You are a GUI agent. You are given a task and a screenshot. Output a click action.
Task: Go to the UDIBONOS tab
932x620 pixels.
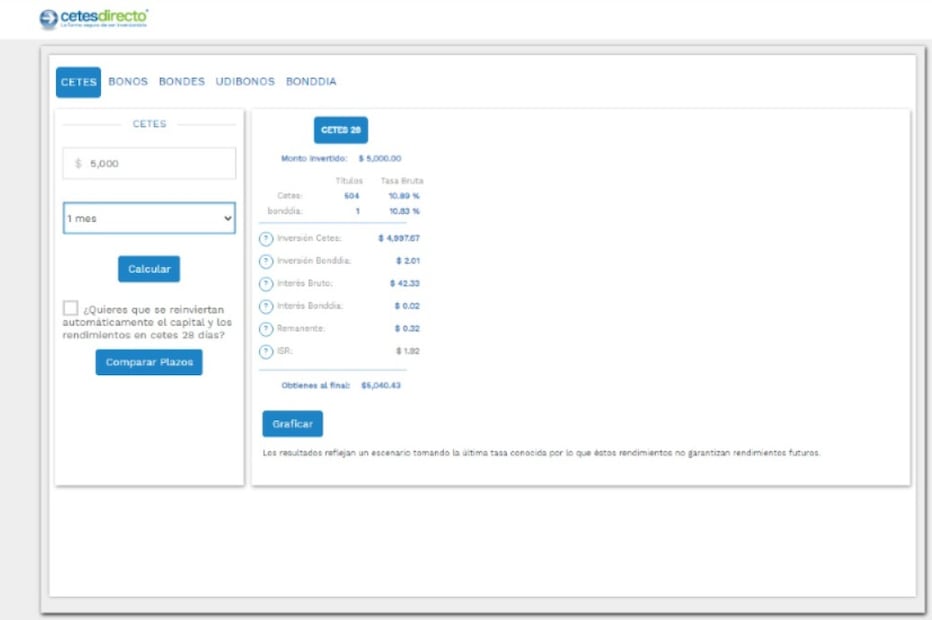pyautogui.click(x=245, y=81)
